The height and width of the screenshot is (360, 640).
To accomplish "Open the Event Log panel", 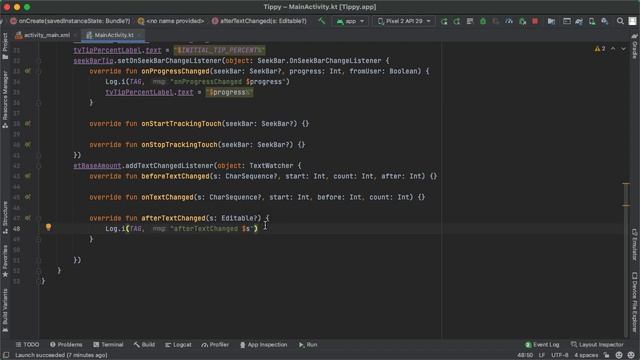I will pos(542,344).
